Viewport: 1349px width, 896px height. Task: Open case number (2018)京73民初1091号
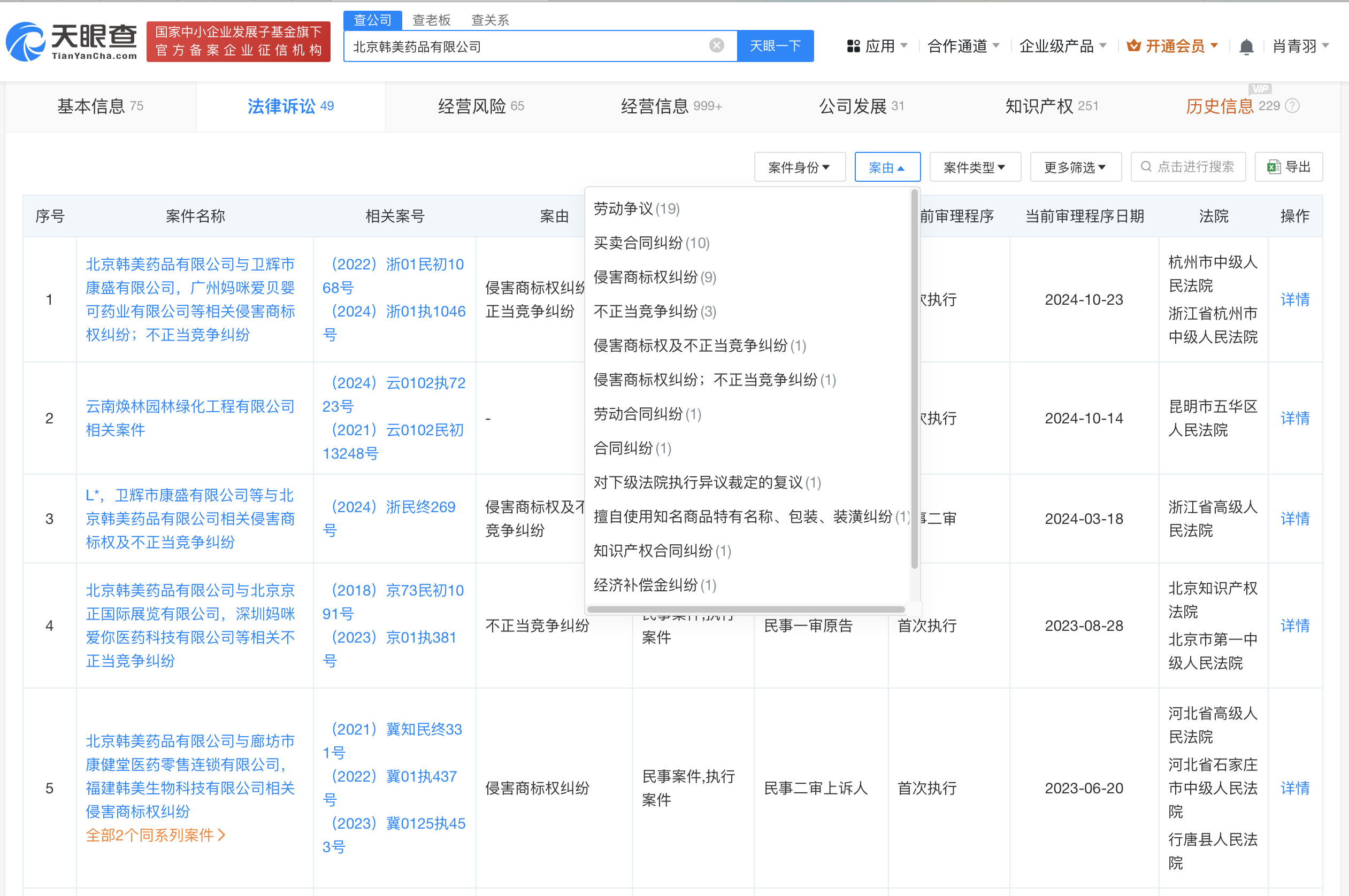tap(393, 602)
